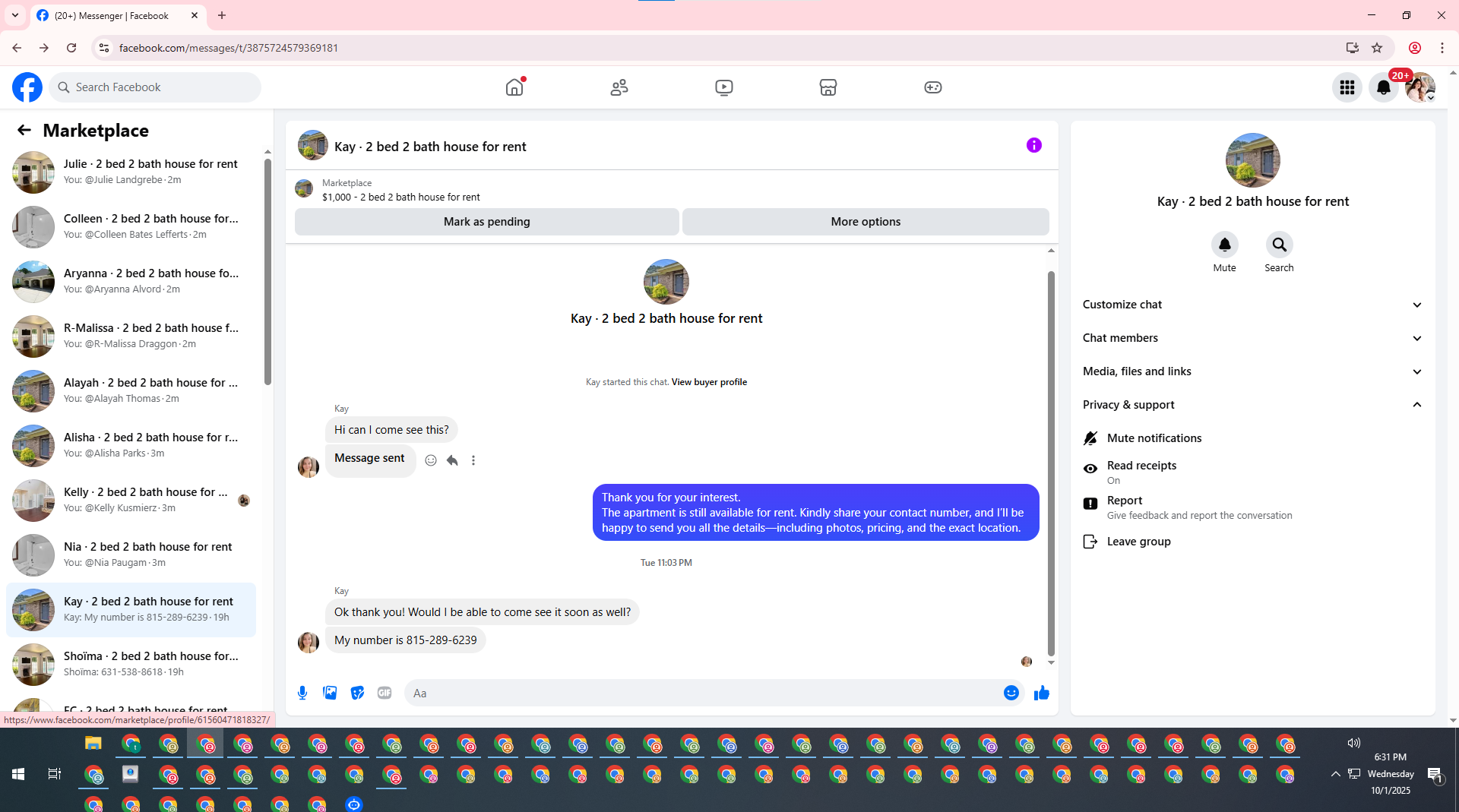Image resolution: width=1459 pixels, height=812 pixels.
Task: Expand Chat members section
Action: coord(1252,338)
